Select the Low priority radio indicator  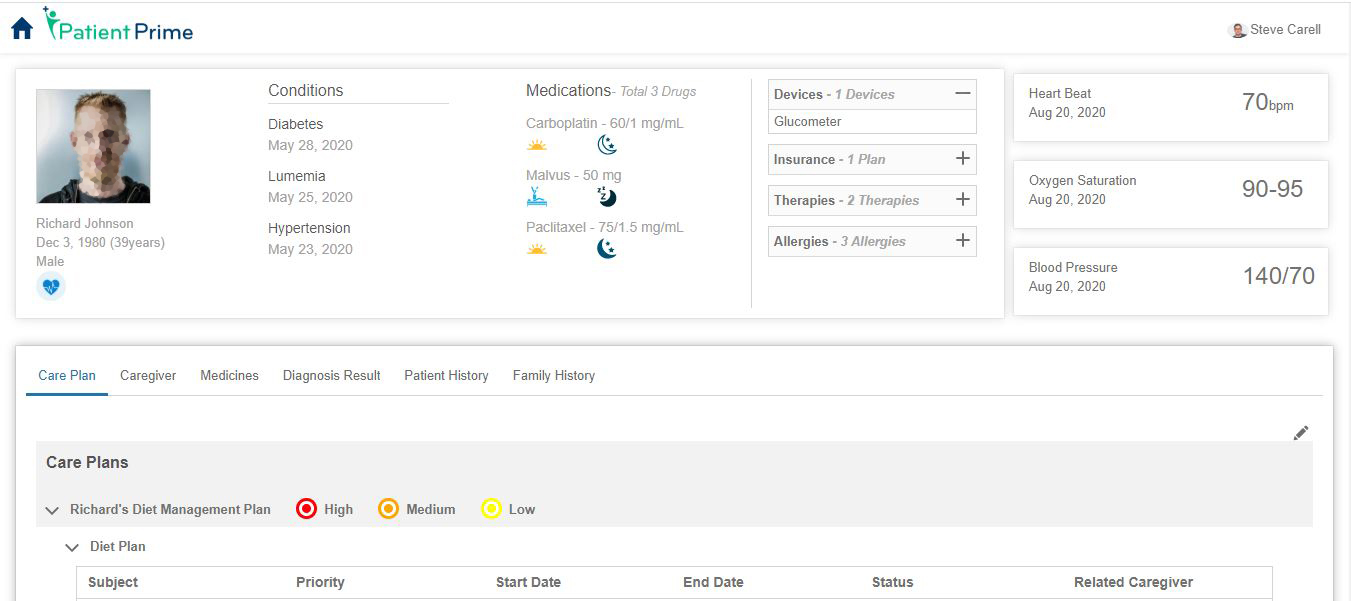(x=491, y=508)
